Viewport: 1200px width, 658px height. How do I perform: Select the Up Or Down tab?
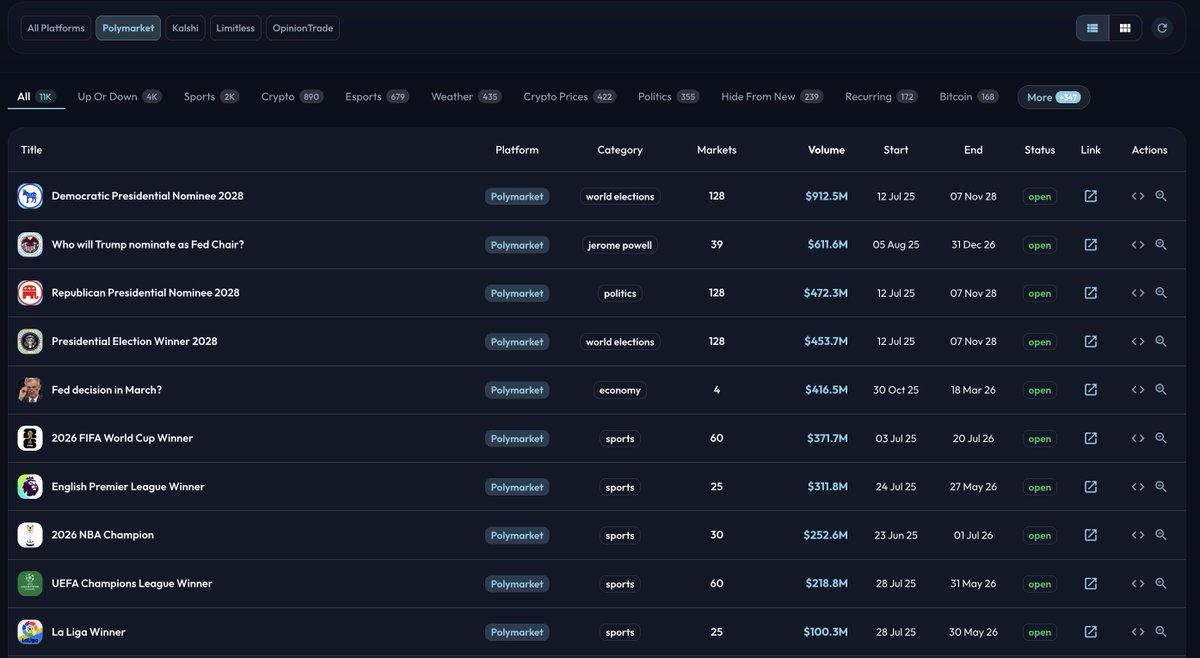click(x=119, y=97)
